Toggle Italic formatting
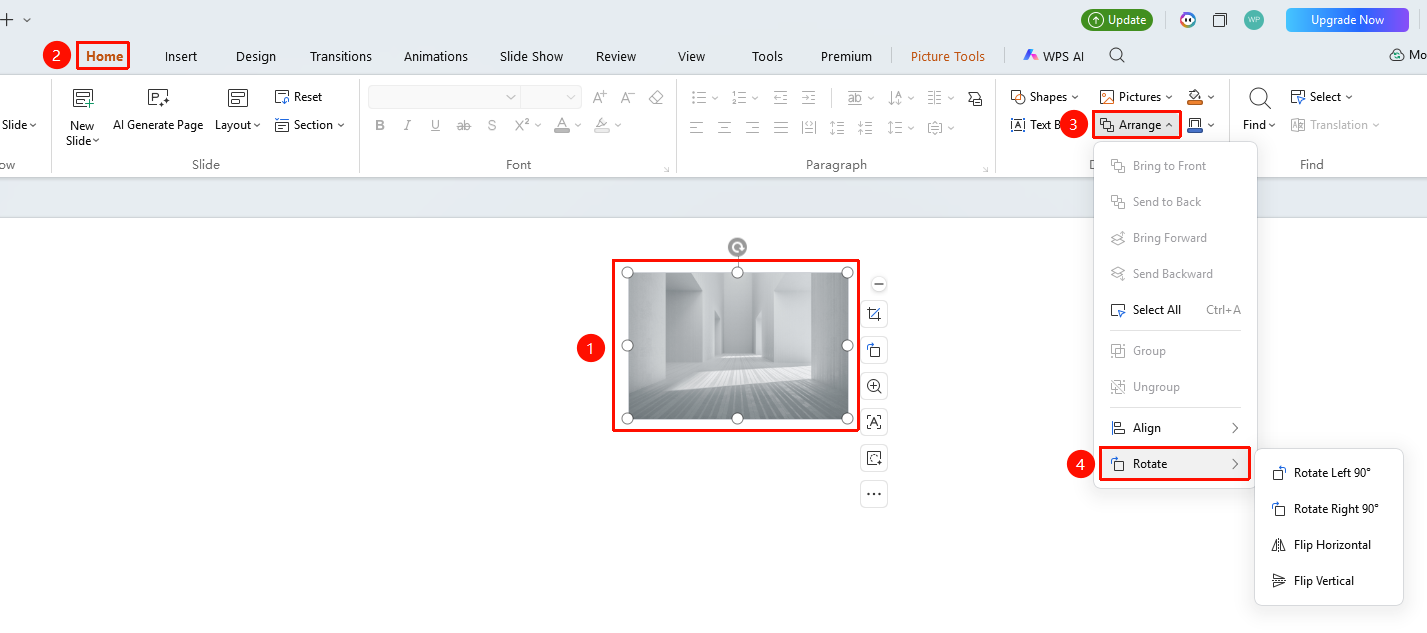The height and width of the screenshot is (633, 1427). 407,125
